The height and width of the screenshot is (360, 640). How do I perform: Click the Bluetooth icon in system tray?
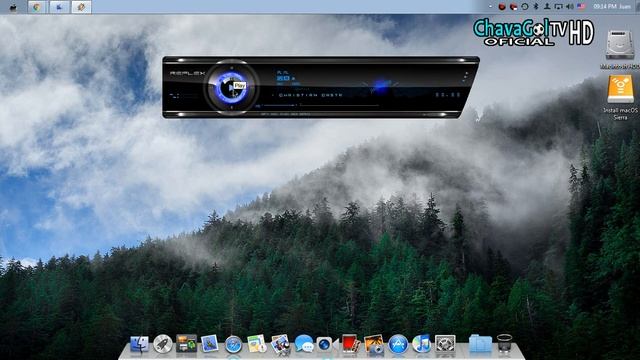click(536, 7)
